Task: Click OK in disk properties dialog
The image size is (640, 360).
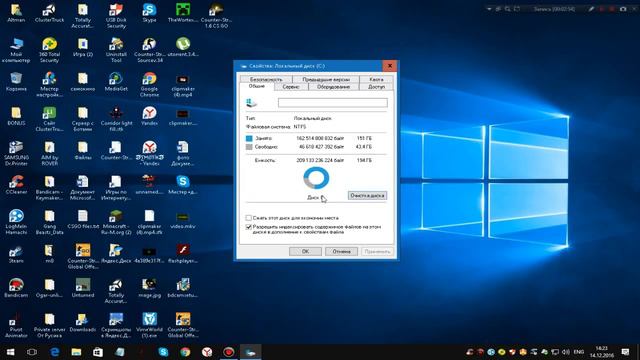Action: coord(305,251)
